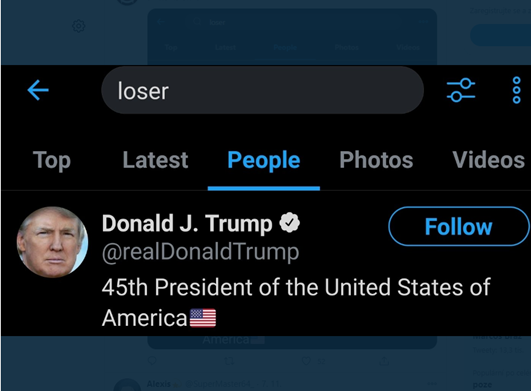
Task: Select the People tab
Action: [x=264, y=160]
